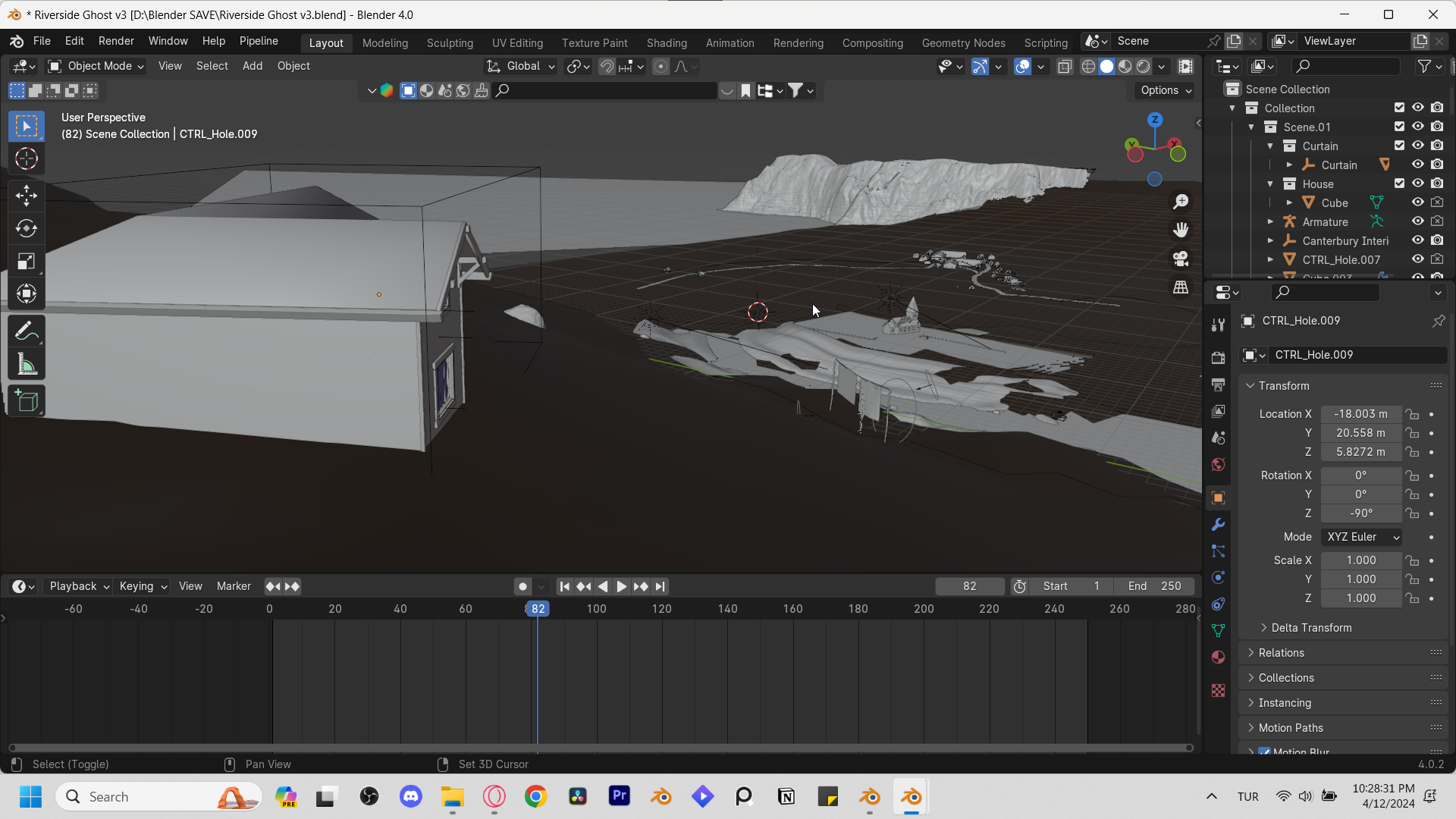Open the Modifiers wrench properties tab
This screenshot has width=1456, height=819.
(x=1218, y=525)
